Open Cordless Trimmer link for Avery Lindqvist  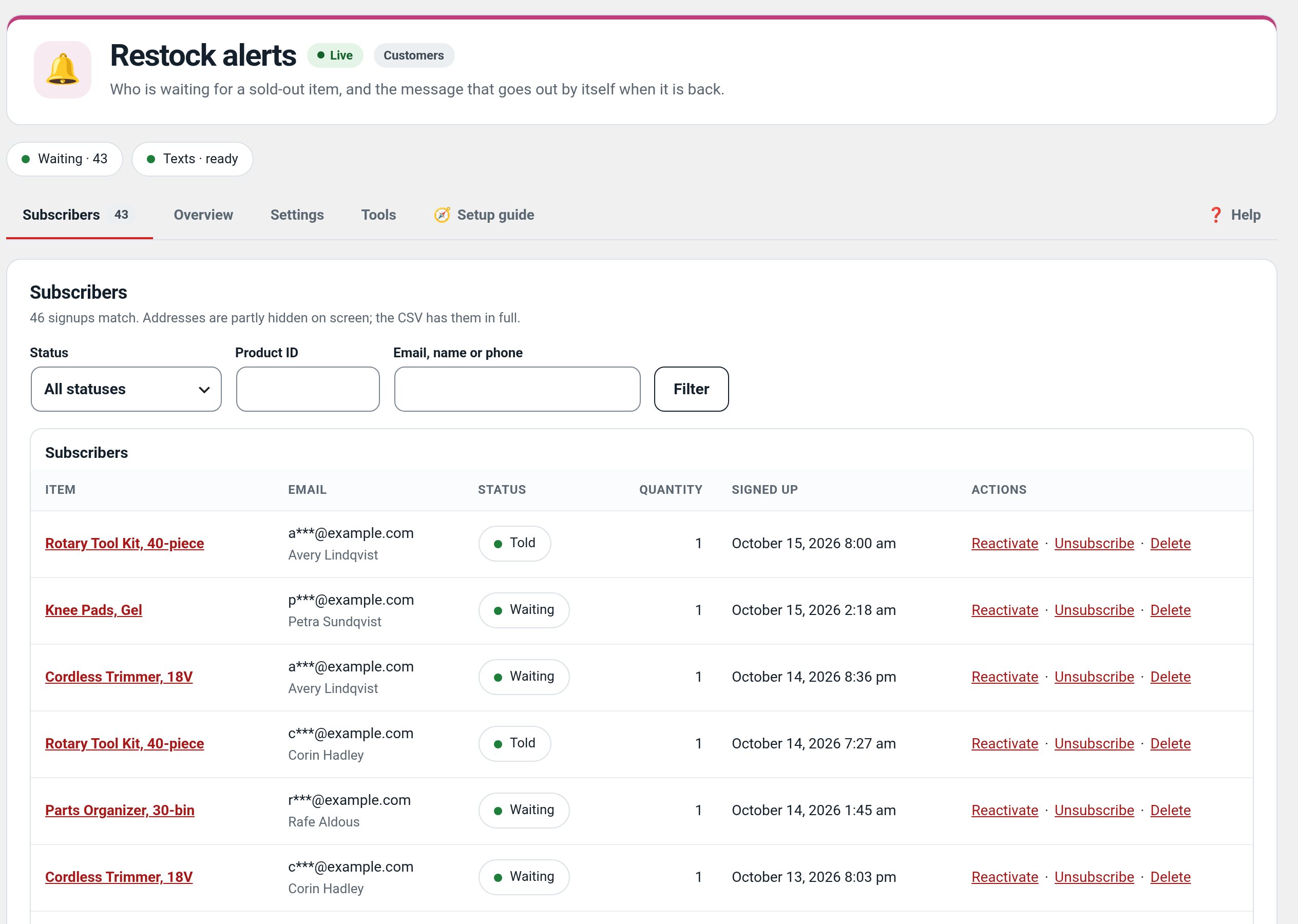click(x=119, y=677)
